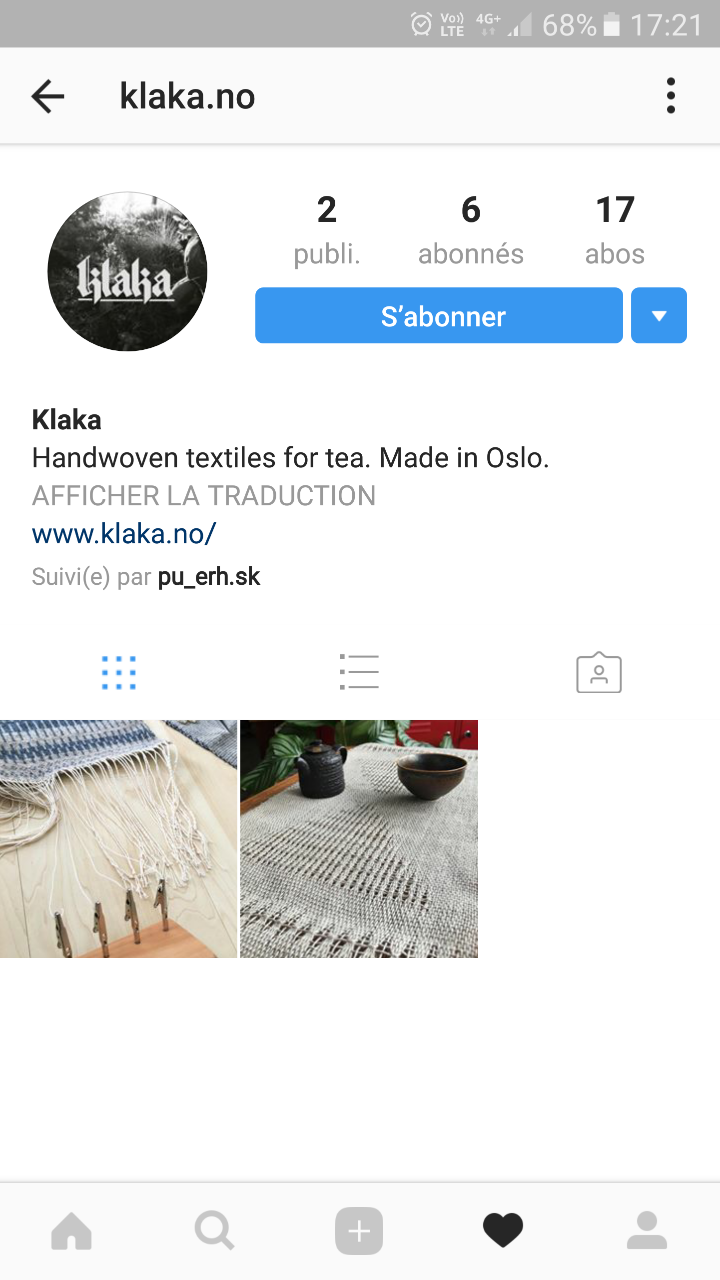Switch to grid view tab
The image size is (720, 1280).
pos(119,673)
